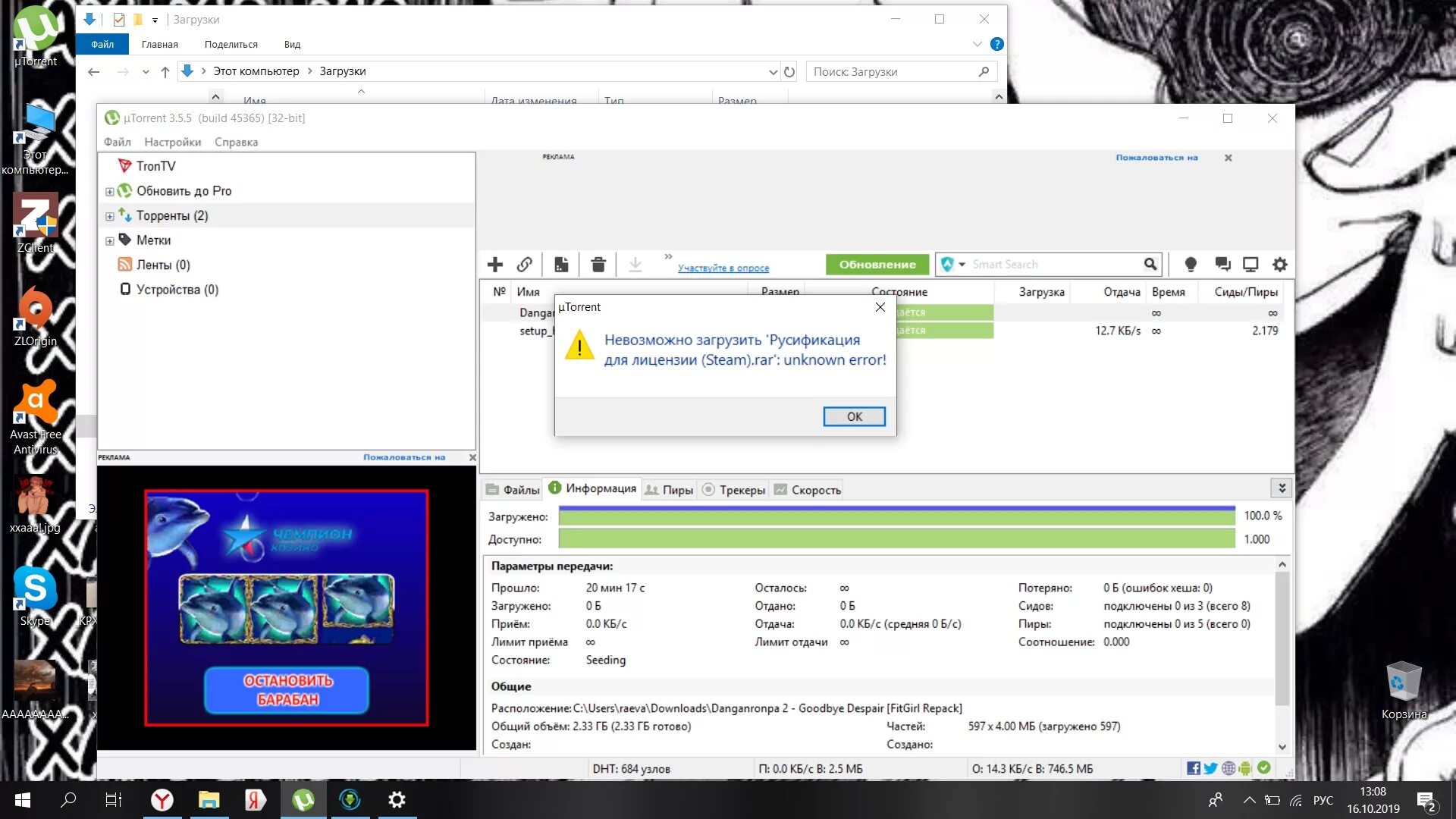Viewport: 1456px width, 819px height.
Task: Expand the Обновить до Pro node
Action: coord(109,192)
